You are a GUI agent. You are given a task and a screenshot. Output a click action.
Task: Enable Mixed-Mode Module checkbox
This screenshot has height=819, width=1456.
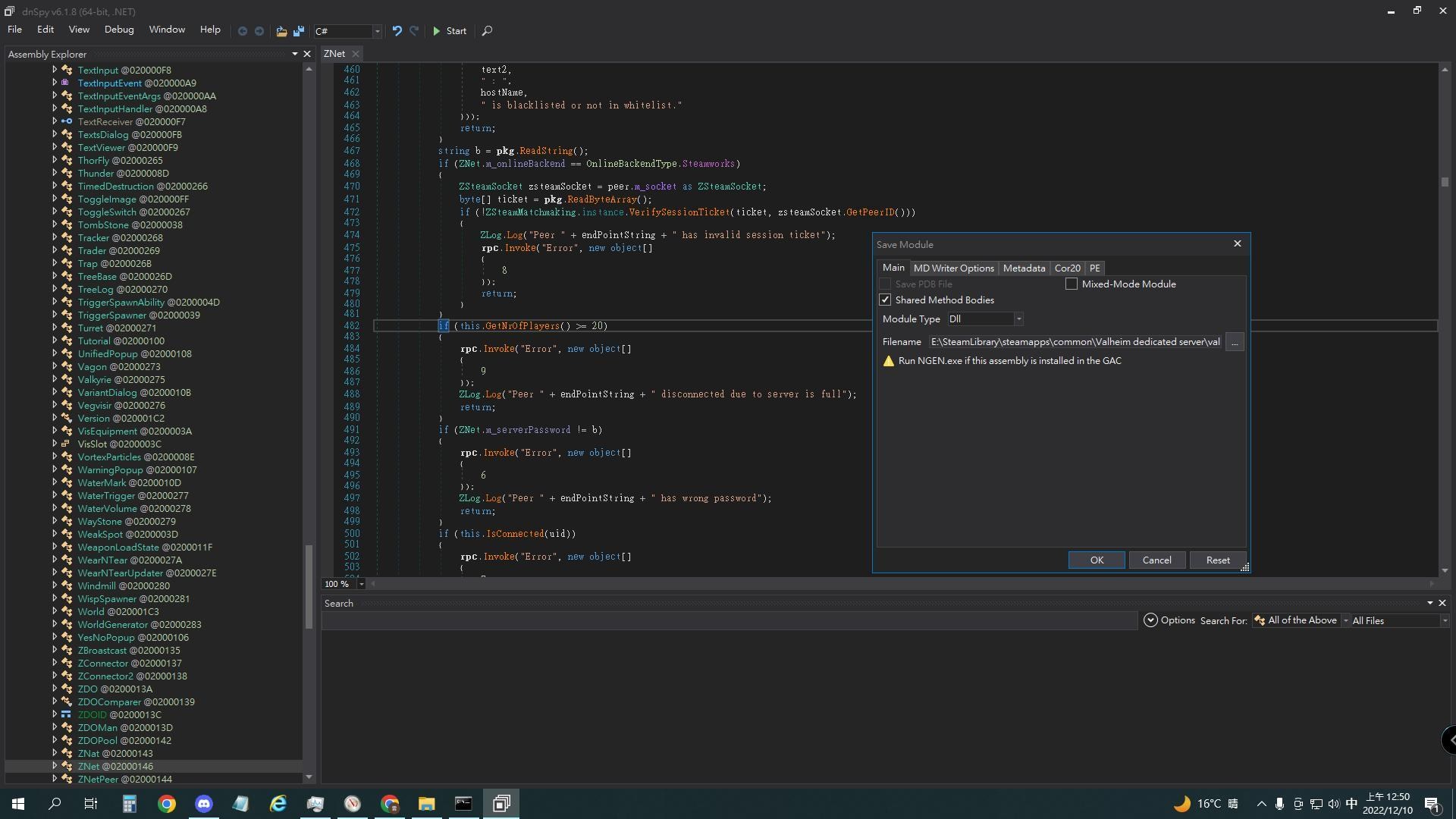pyautogui.click(x=1072, y=284)
